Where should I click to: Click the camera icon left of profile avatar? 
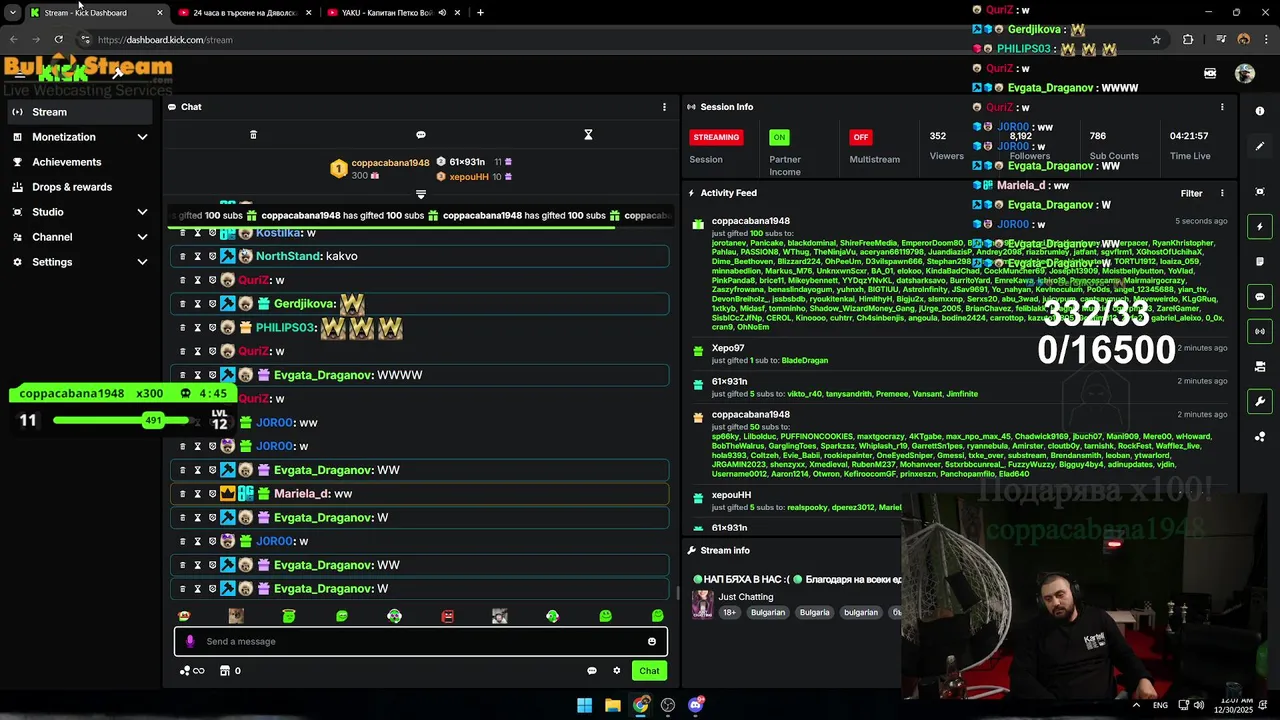click(x=1210, y=73)
